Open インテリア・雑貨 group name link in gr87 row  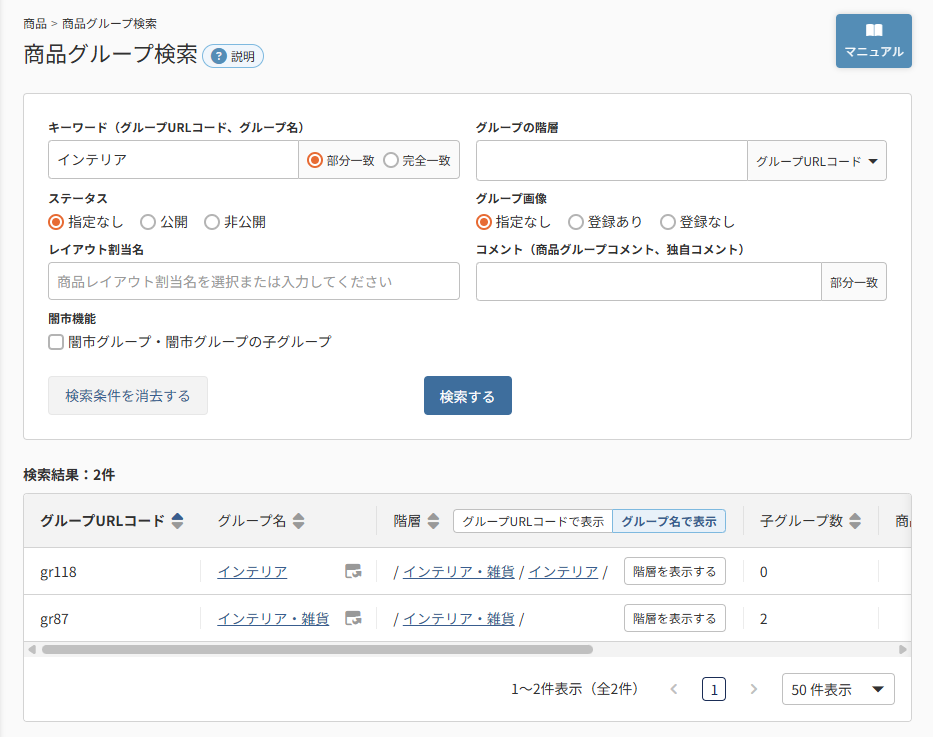273,619
